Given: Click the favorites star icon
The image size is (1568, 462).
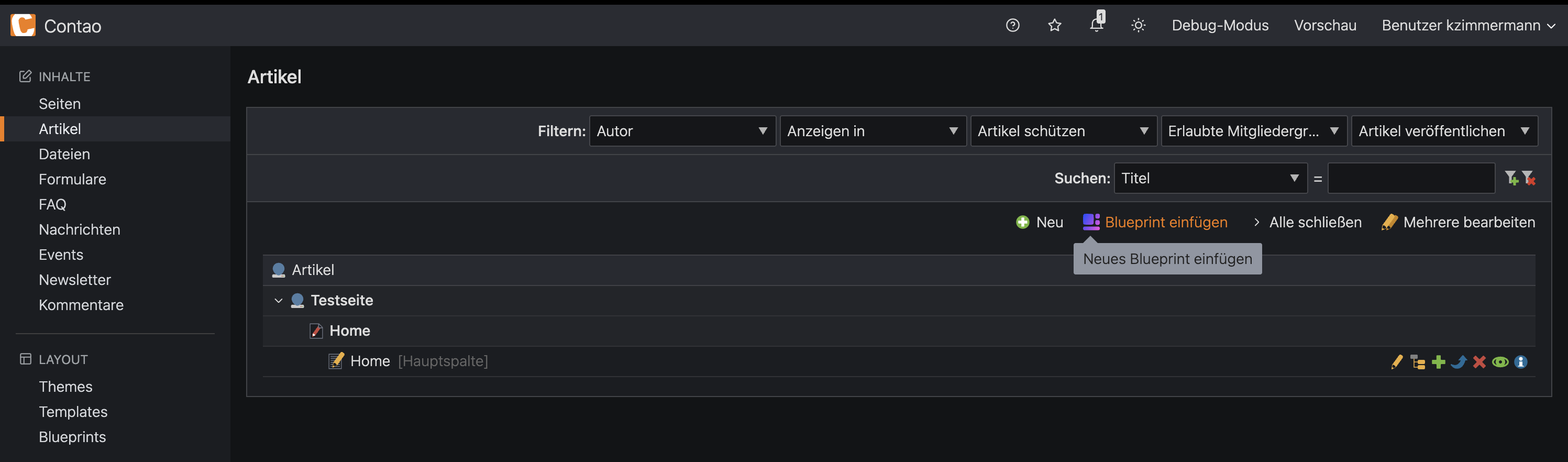Looking at the screenshot, I should 1055,25.
